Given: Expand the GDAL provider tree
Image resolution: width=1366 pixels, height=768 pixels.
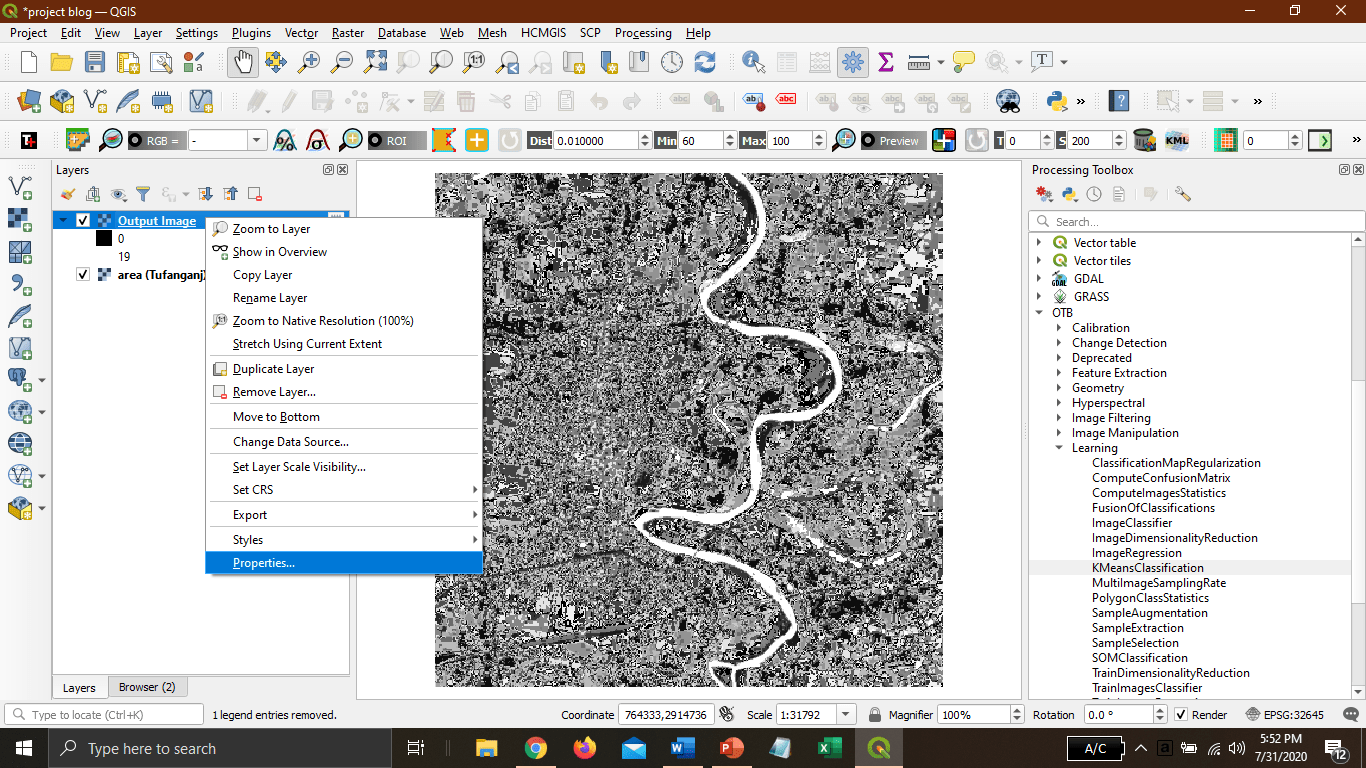Looking at the screenshot, I should 1040,278.
